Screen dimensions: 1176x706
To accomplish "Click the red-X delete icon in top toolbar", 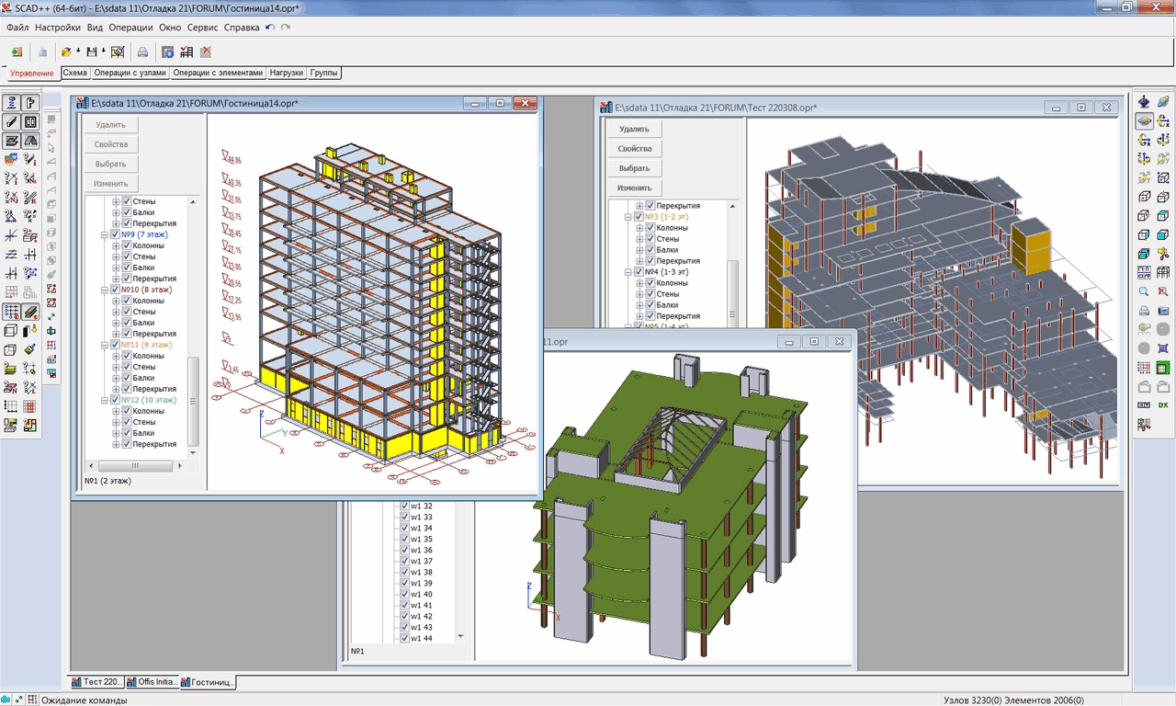I will (x=206, y=52).
